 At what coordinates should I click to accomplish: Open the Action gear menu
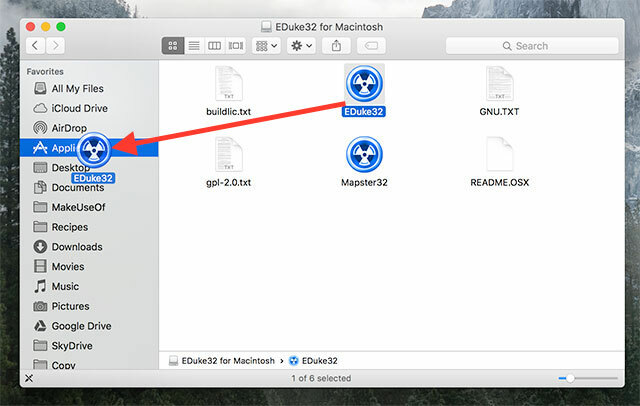pyautogui.click(x=301, y=46)
